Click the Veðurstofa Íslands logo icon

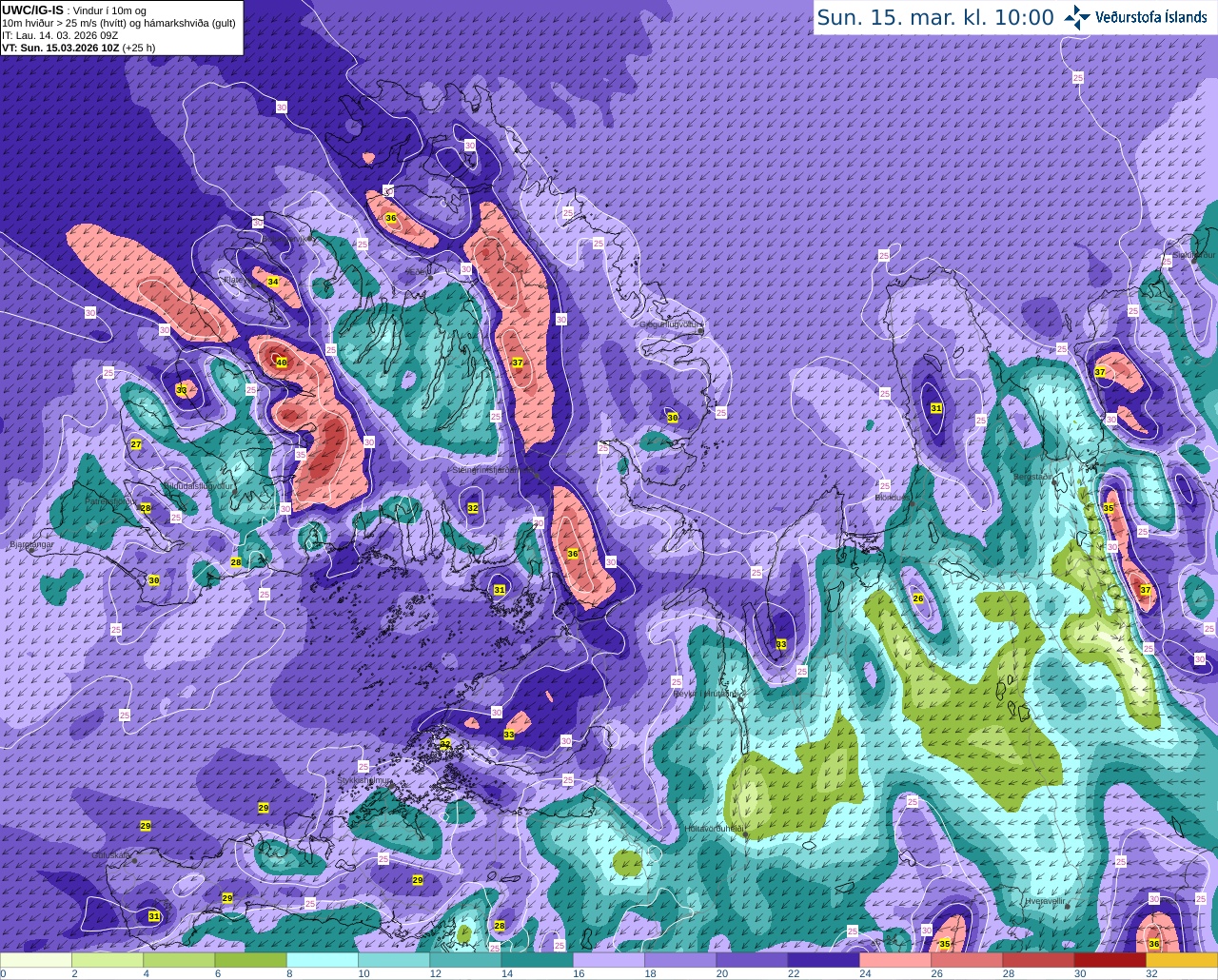point(1076,16)
